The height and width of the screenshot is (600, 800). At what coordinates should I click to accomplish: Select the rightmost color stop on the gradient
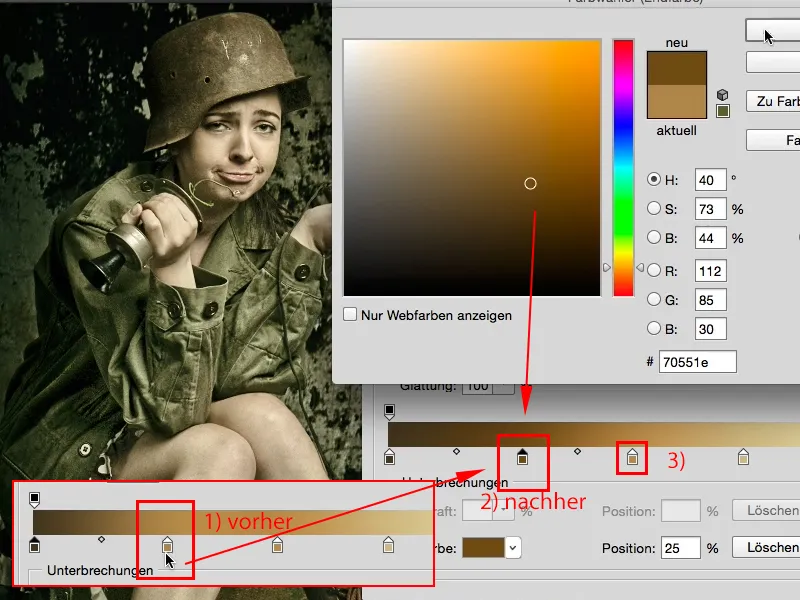point(742,457)
